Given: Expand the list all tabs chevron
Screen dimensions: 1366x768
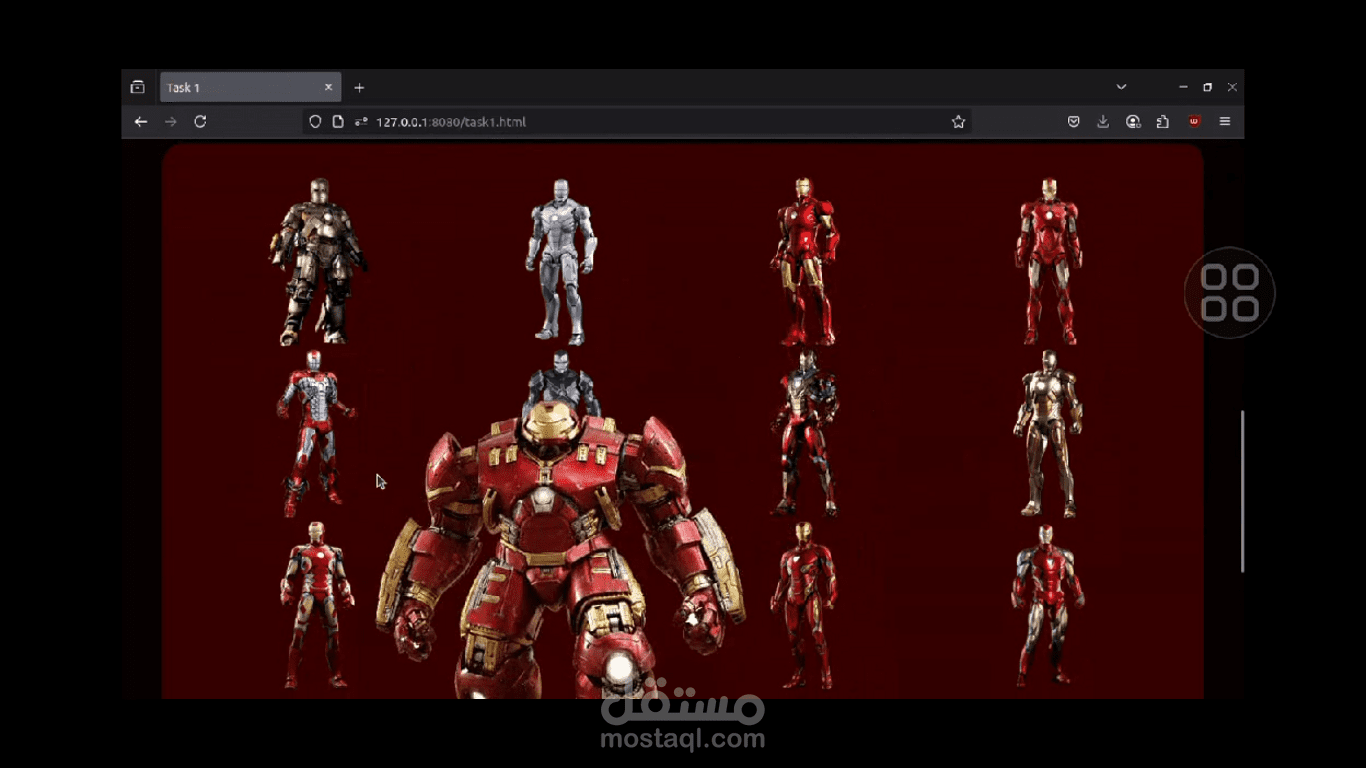Looking at the screenshot, I should tap(1121, 87).
